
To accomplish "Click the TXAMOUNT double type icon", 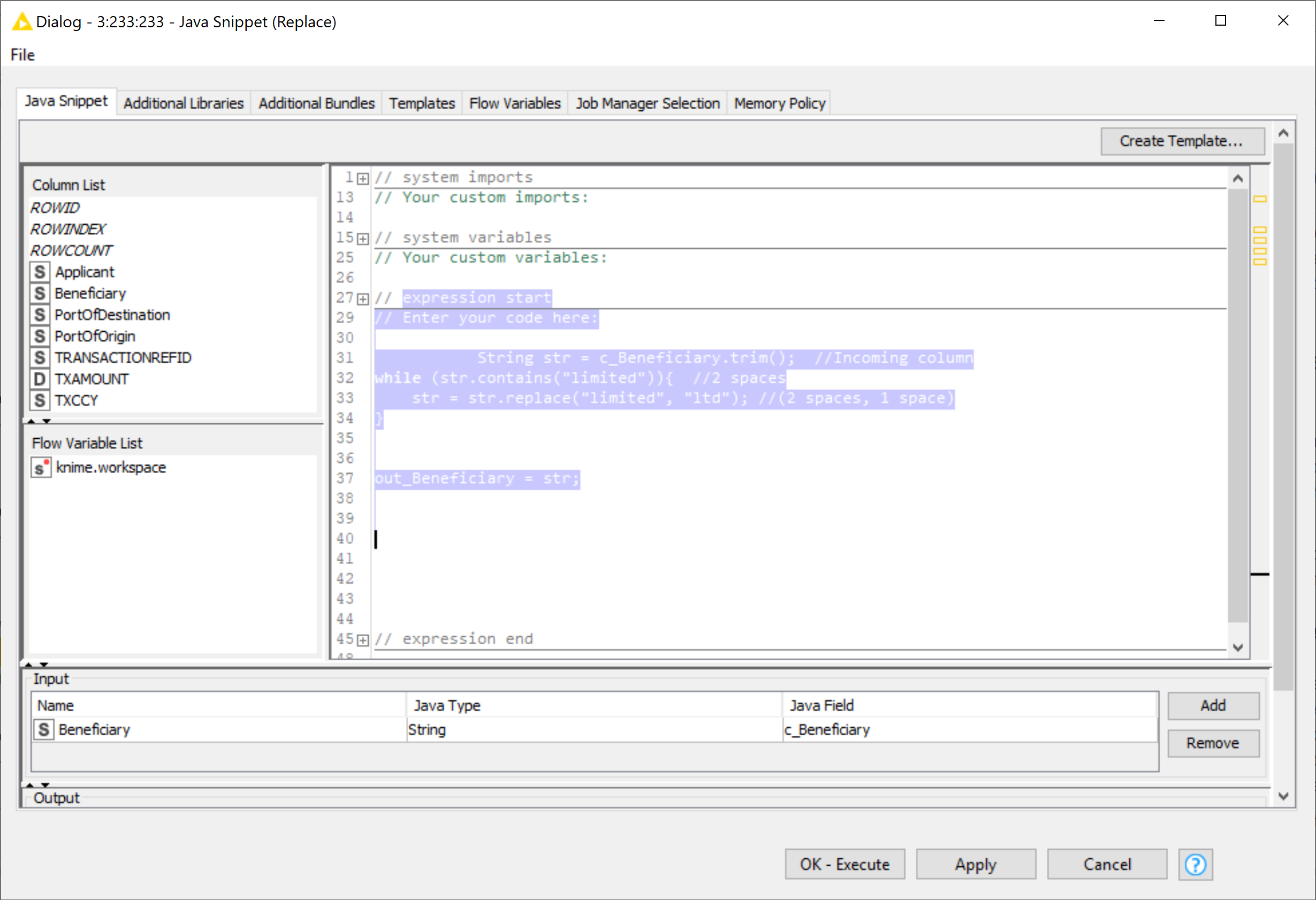I will tap(39, 379).
